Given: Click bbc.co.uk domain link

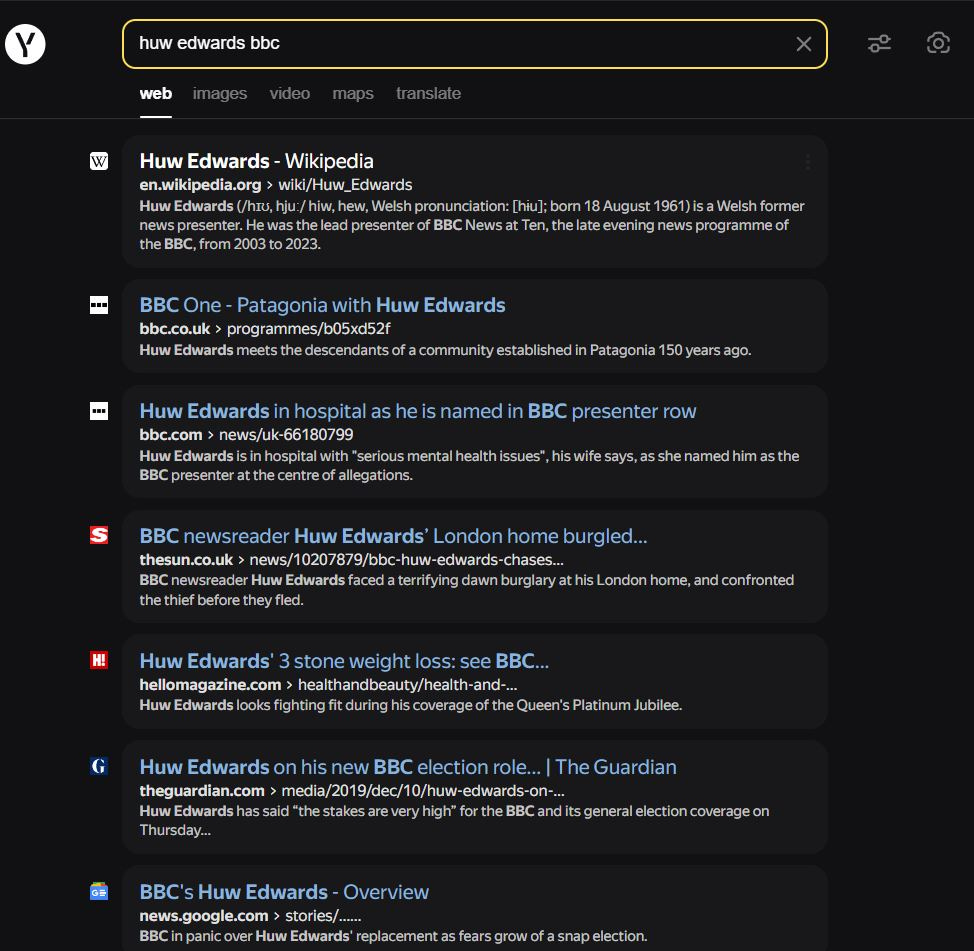Looking at the screenshot, I should (175, 329).
